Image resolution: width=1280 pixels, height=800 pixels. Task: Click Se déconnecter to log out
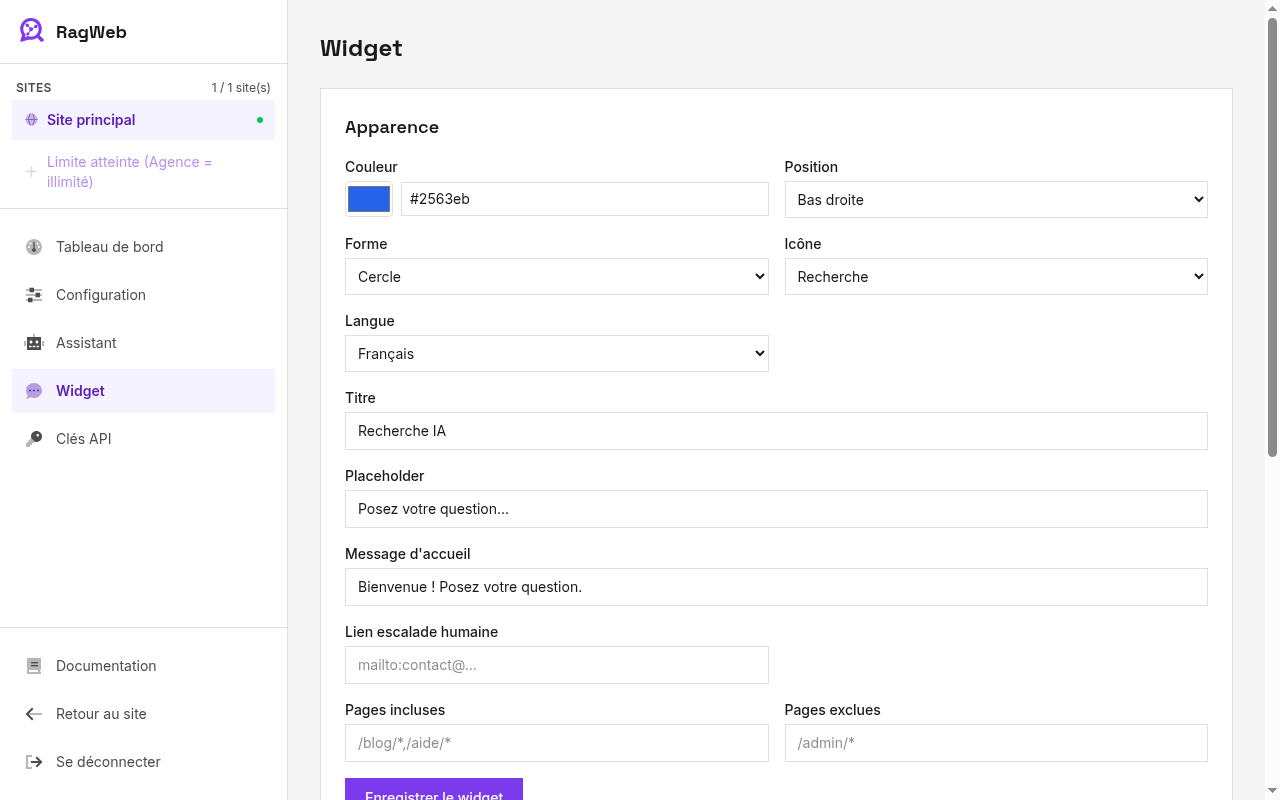click(x=143, y=762)
